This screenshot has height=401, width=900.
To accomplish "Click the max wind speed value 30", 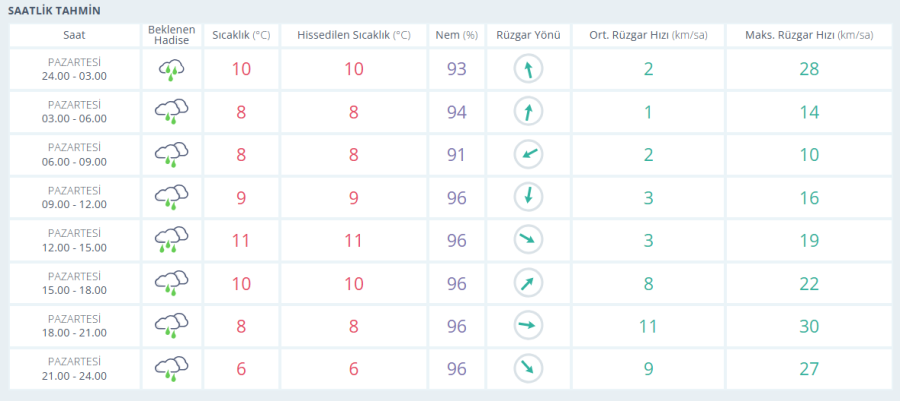I will point(809,326).
